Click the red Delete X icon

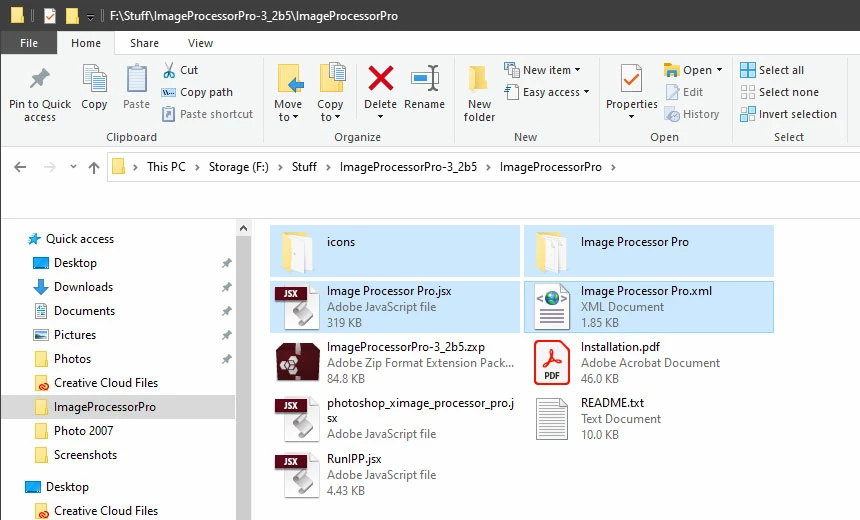[381, 78]
